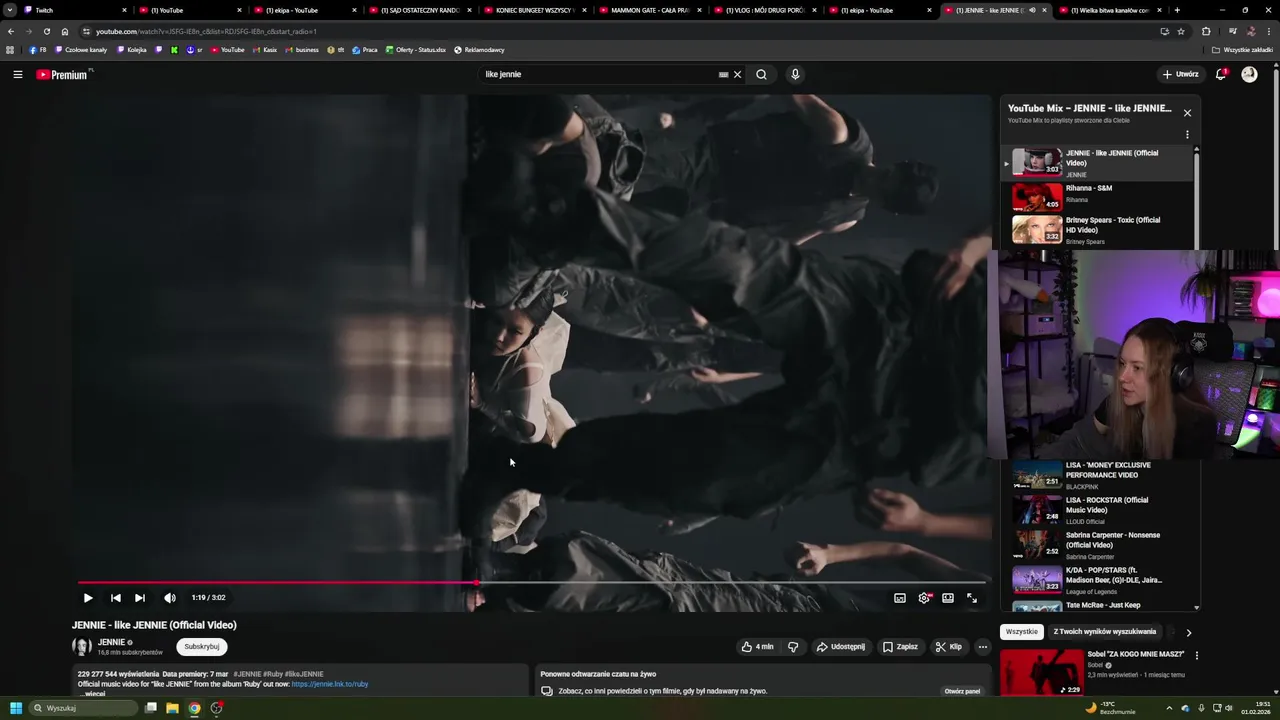Viewport: 1280px width, 720px height.
Task: Open a new browser tab
Action: click(x=1177, y=10)
